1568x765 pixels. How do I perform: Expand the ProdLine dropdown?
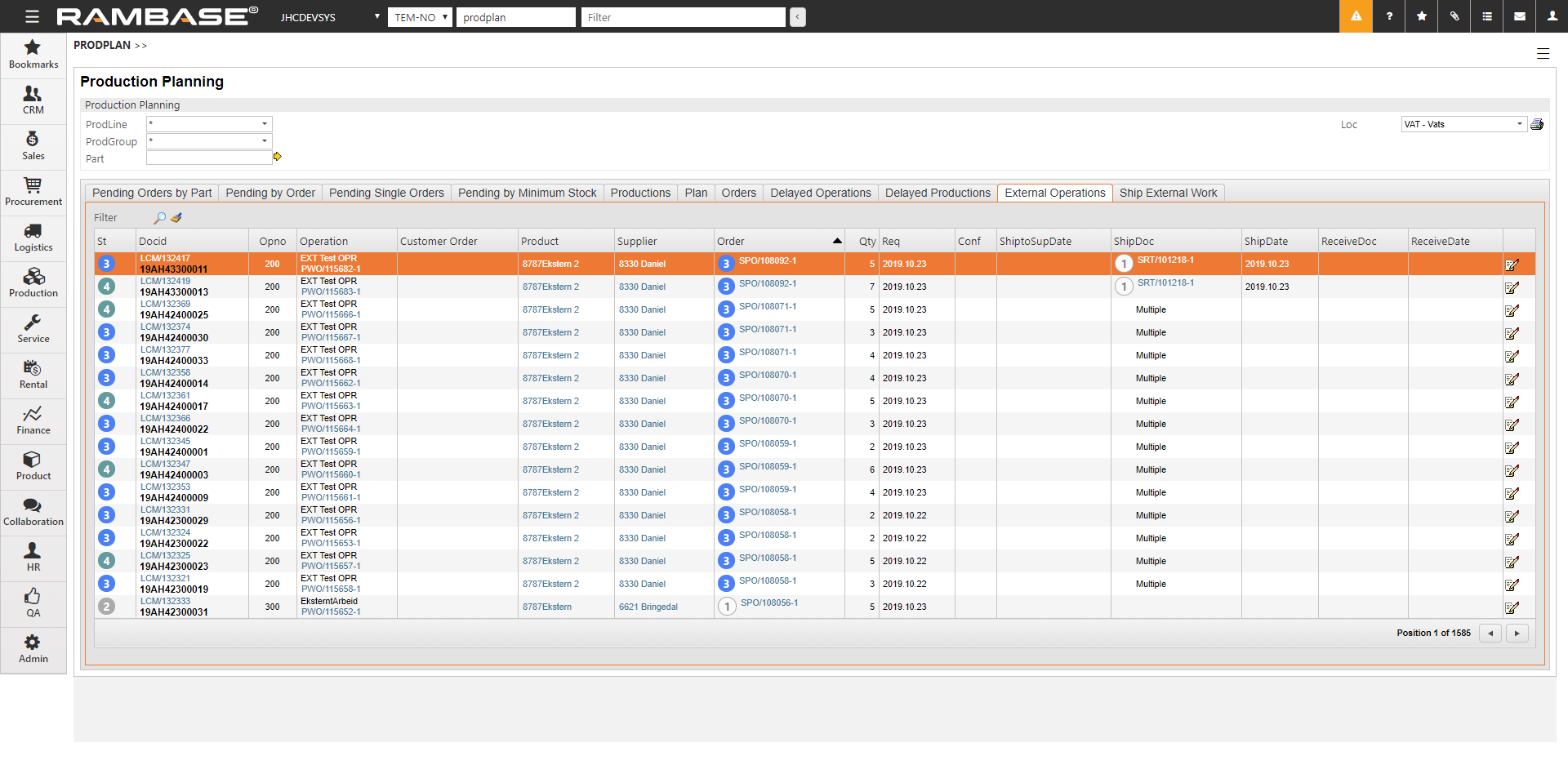(x=264, y=124)
